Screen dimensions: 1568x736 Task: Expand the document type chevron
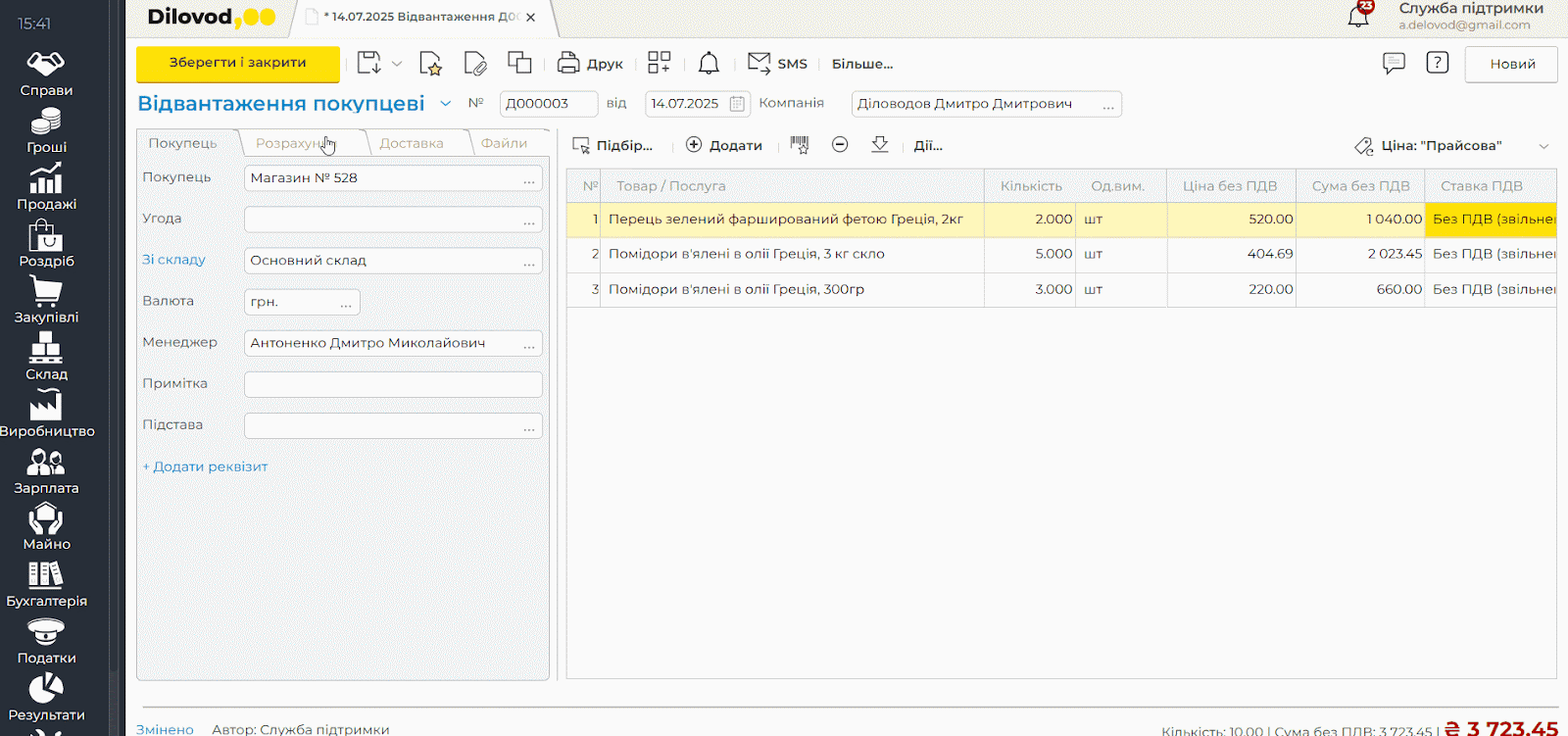point(446,104)
